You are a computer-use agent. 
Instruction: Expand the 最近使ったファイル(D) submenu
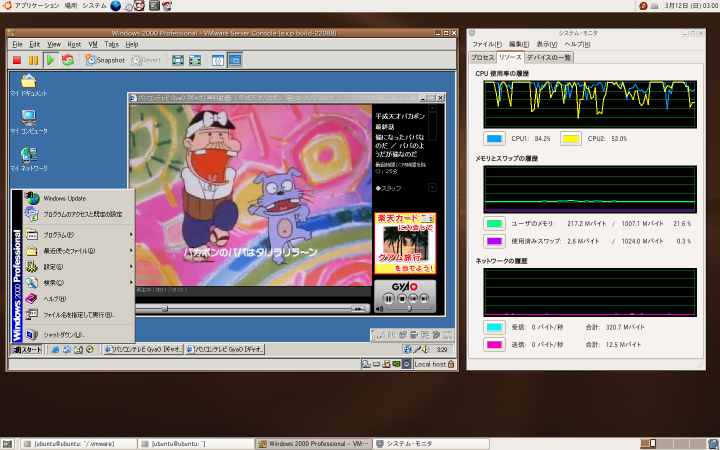coord(79,251)
